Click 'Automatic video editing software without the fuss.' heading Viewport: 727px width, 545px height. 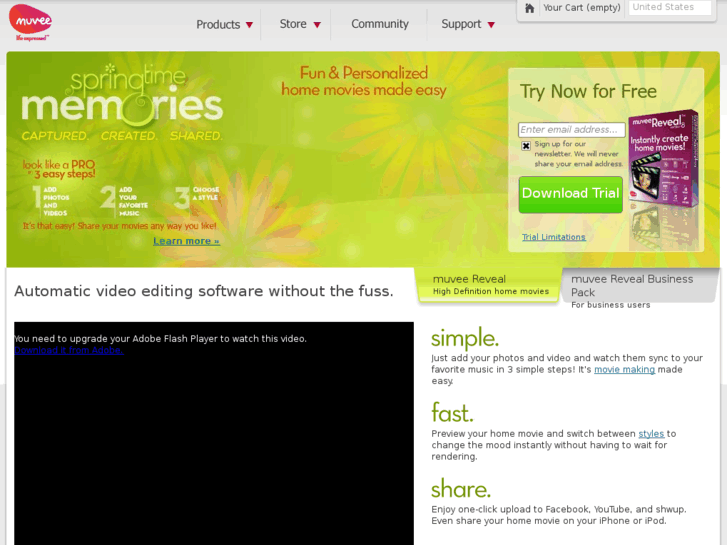point(204,291)
